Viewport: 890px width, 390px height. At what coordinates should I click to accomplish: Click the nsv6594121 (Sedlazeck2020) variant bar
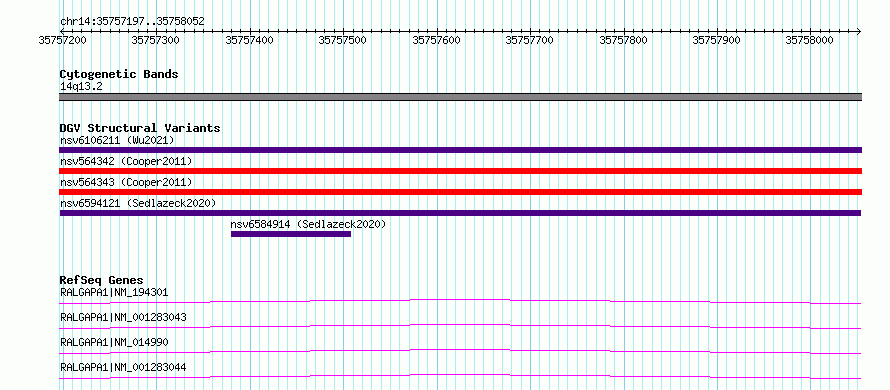pos(460,213)
